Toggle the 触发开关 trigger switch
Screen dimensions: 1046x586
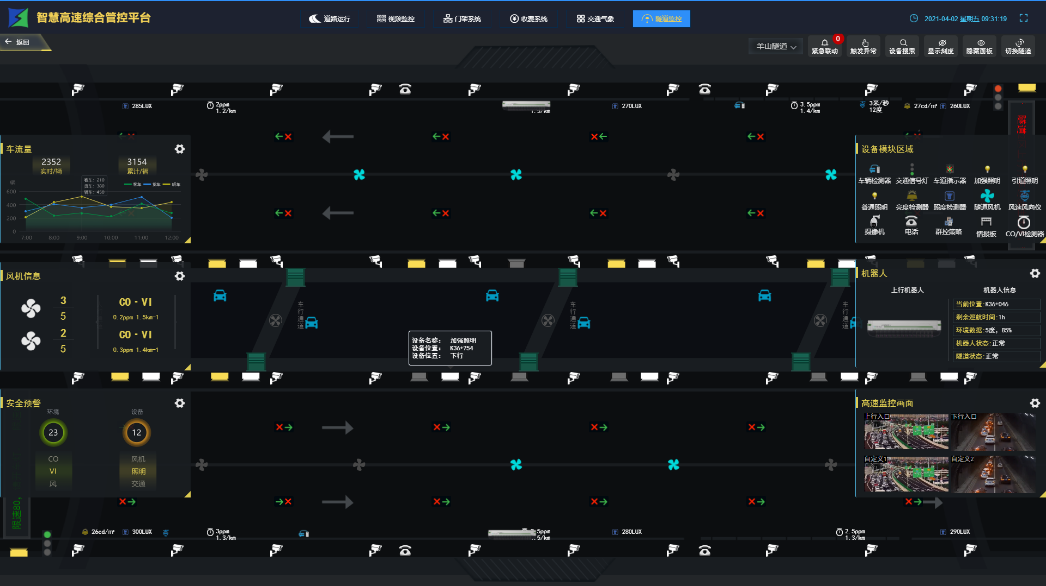[x=863, y=46]
